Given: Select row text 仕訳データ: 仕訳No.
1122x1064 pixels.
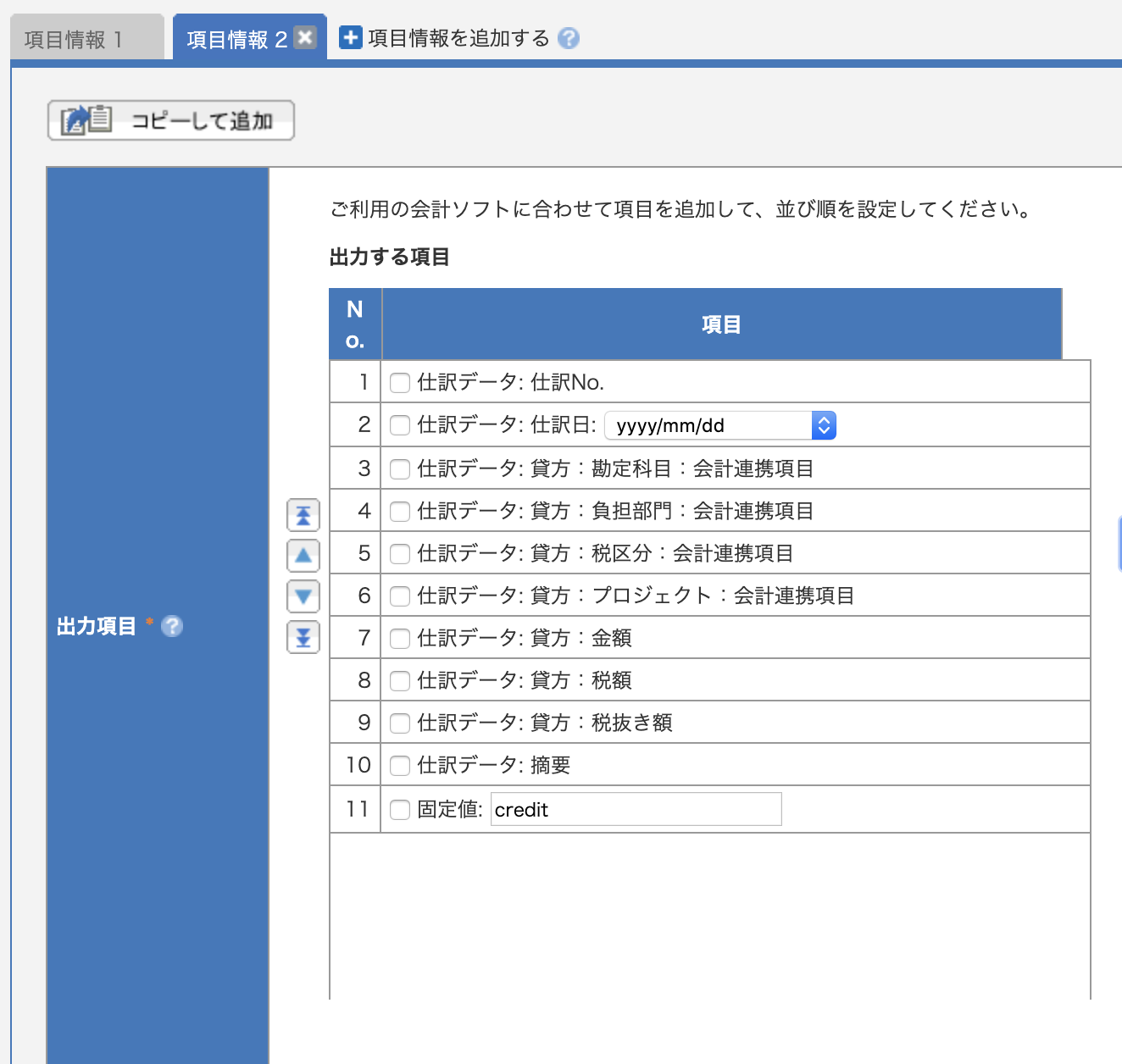Looking at the screenshot, I should tap(510, 383).
